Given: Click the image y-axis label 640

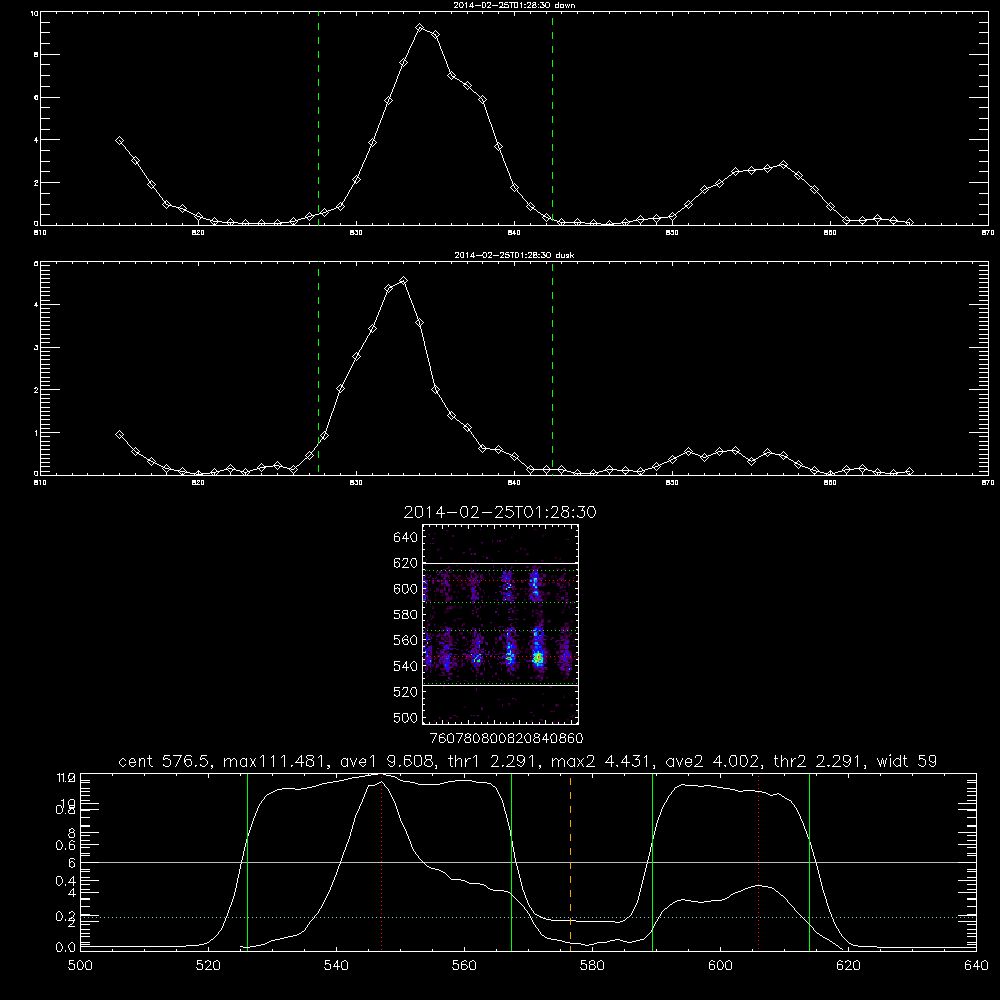Looking at the screenshot, I should point(405,538).
